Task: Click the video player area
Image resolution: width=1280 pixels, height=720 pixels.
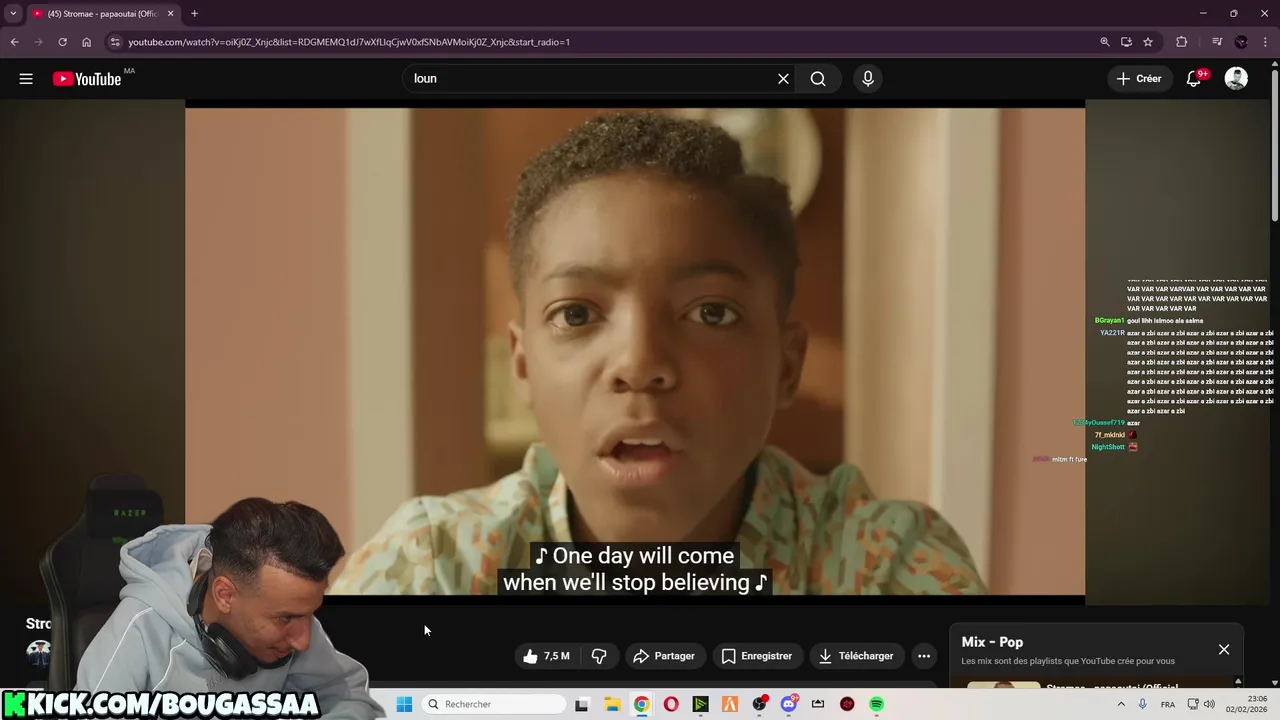Action: [x=635, y=350]
